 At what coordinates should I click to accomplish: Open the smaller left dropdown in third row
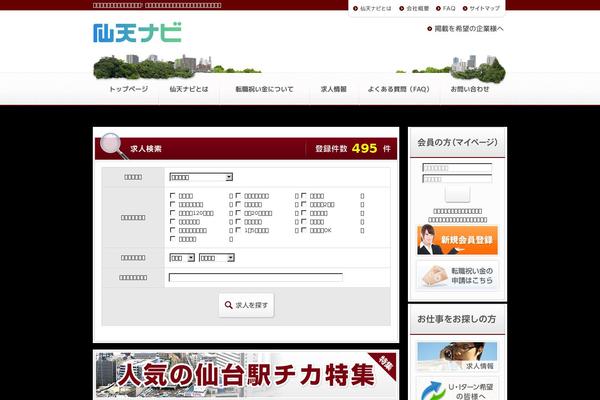181,257
